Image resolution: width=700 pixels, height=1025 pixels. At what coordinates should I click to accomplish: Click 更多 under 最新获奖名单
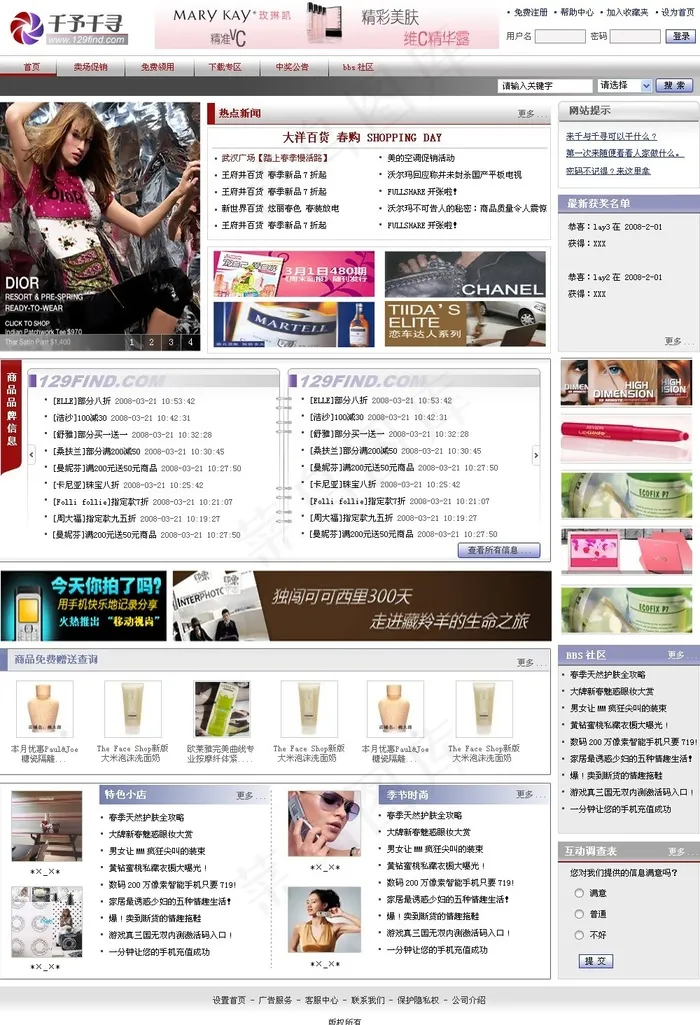tap(678, 341)
